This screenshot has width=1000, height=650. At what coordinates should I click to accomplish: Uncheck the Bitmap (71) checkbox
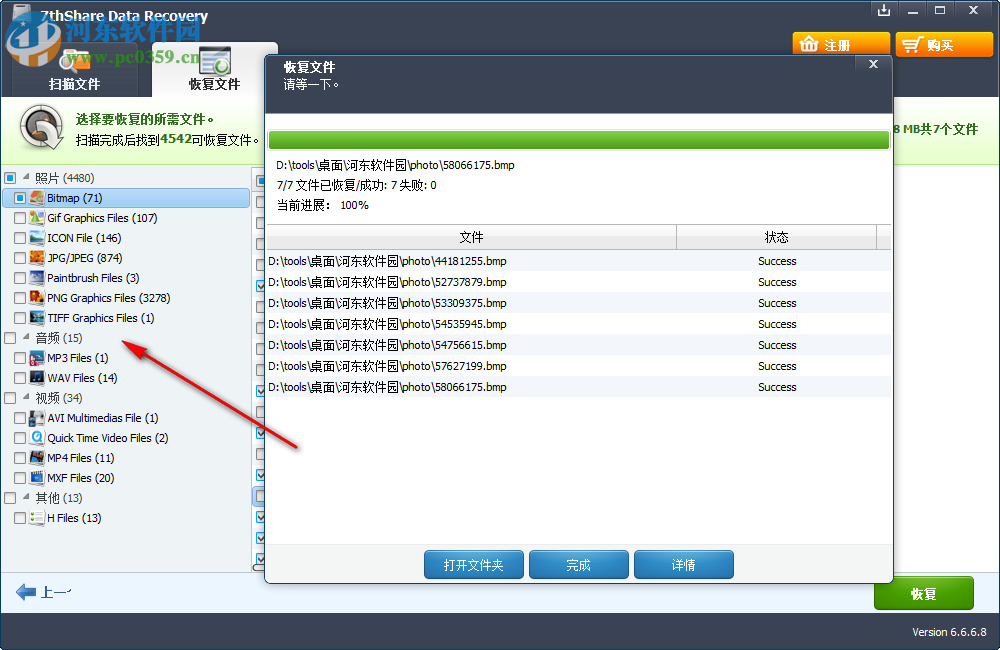(x=18, y=198)
